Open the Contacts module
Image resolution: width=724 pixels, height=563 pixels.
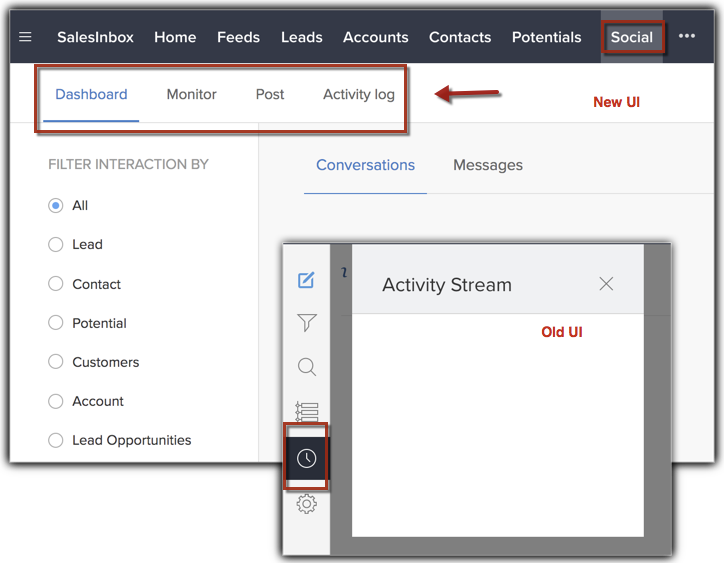[x=460, y=37]
